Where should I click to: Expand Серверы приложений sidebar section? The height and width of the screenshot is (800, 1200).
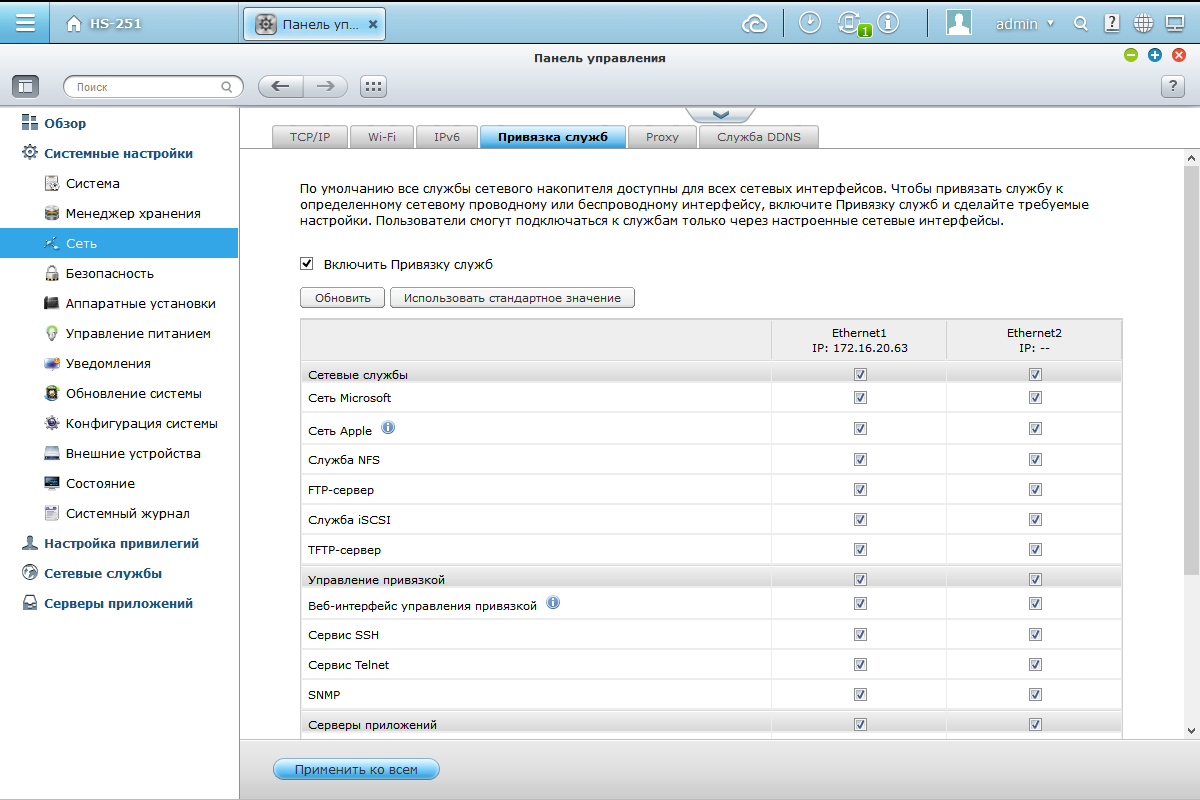(118, 603)
